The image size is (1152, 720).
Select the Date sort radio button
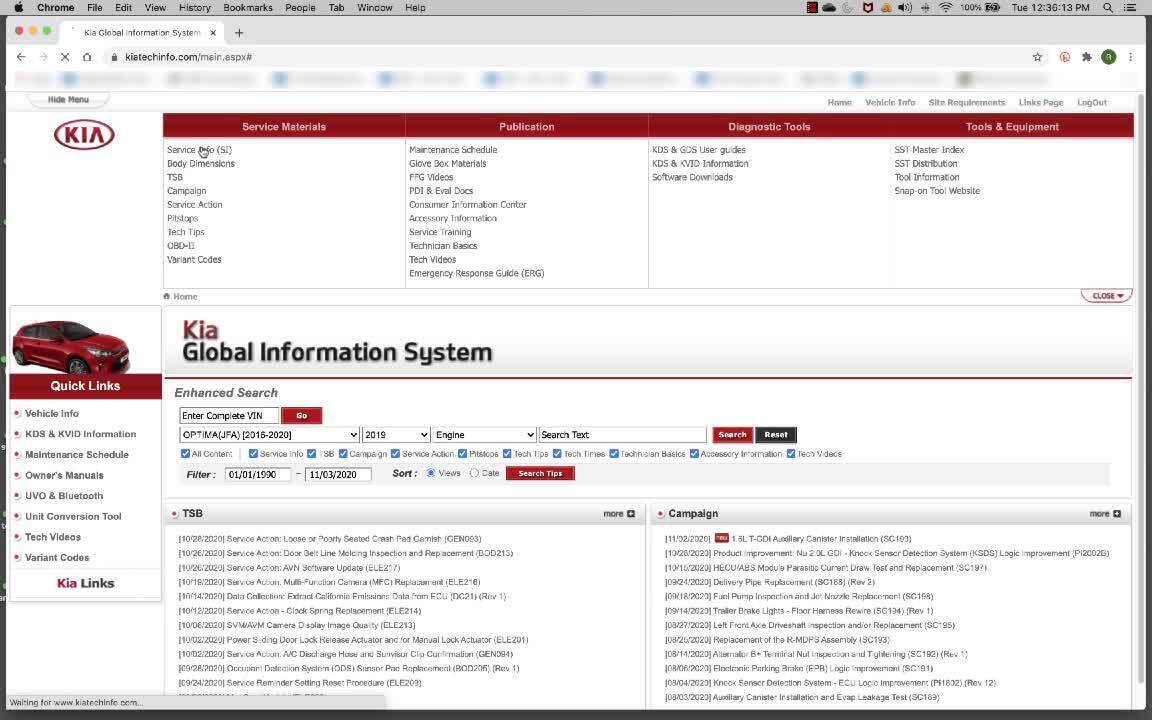(x=474, y=473)
